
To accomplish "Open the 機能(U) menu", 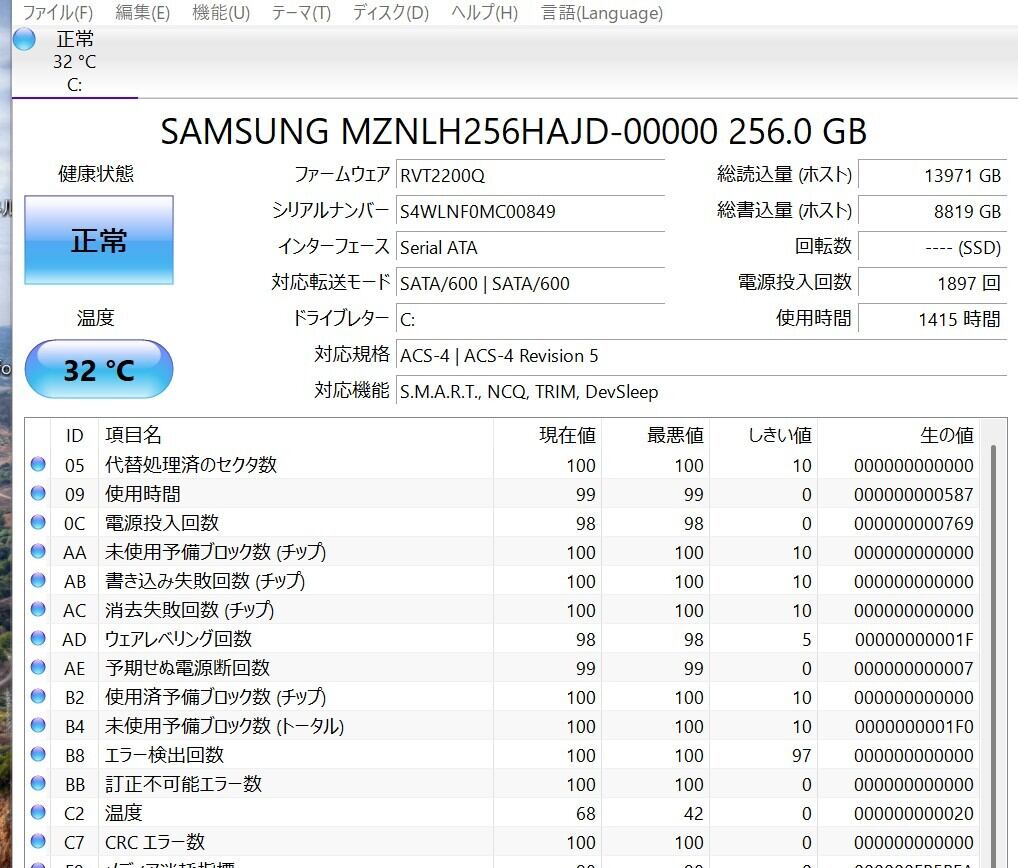I will pos(220,13).
